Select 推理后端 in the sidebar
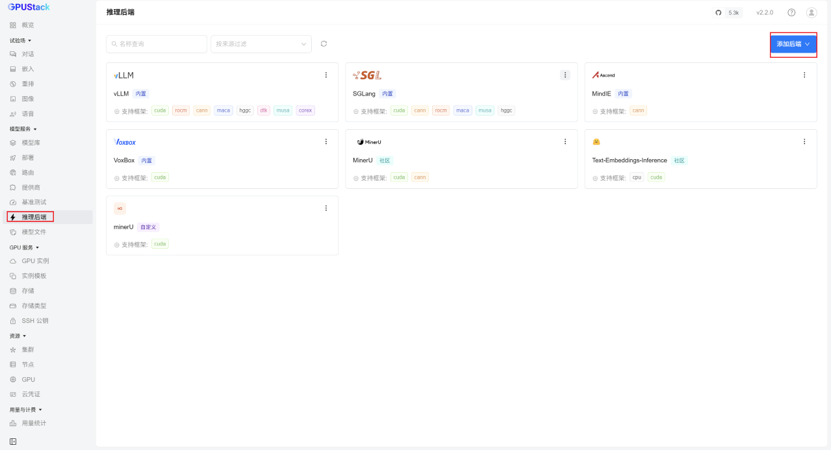This screenshot has height=450, width=831. [x=34, y=217]
